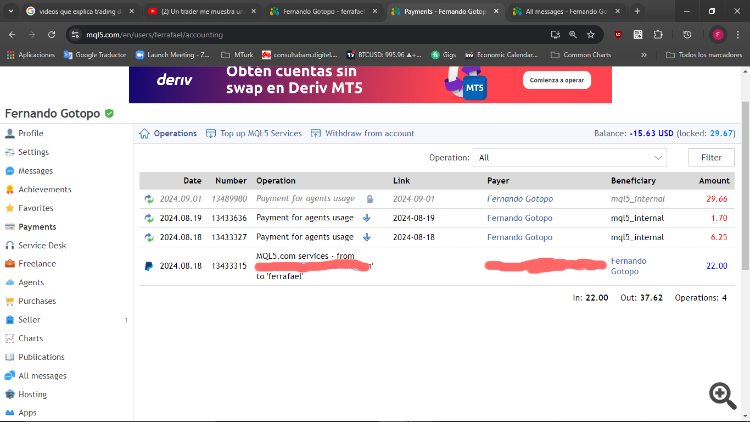Open the Freelance section
The height and width of the screenshot is (422, 750).
tap(37, 264)
